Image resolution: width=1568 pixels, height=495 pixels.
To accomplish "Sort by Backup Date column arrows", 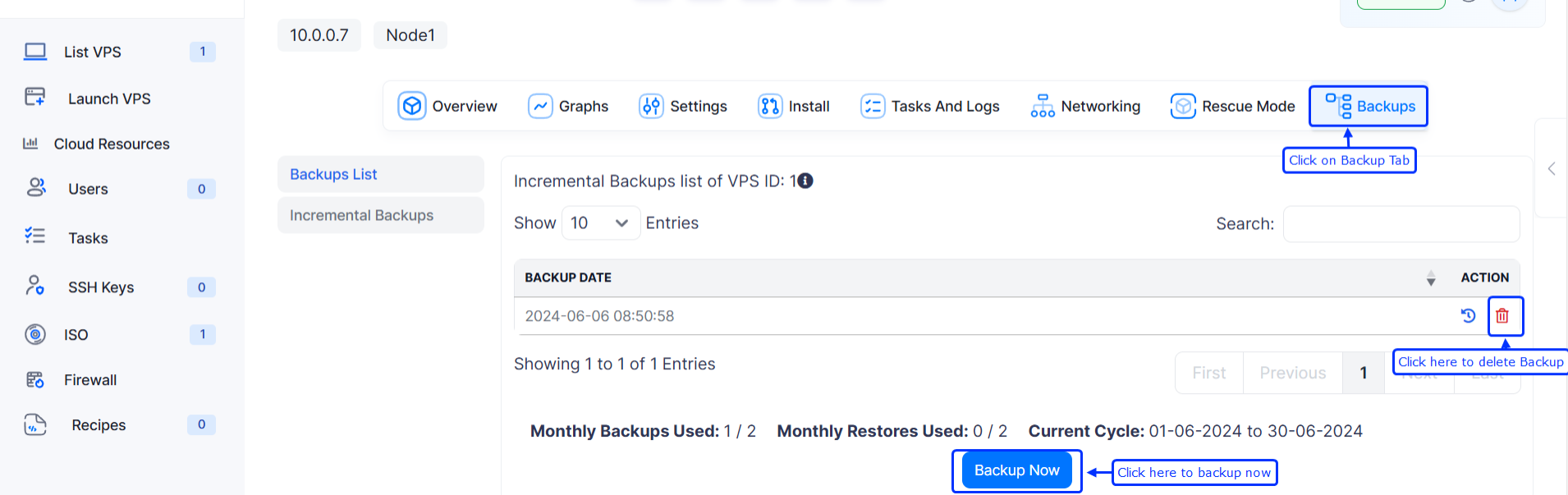I will pyautogui.click(x=1430, y=278).
